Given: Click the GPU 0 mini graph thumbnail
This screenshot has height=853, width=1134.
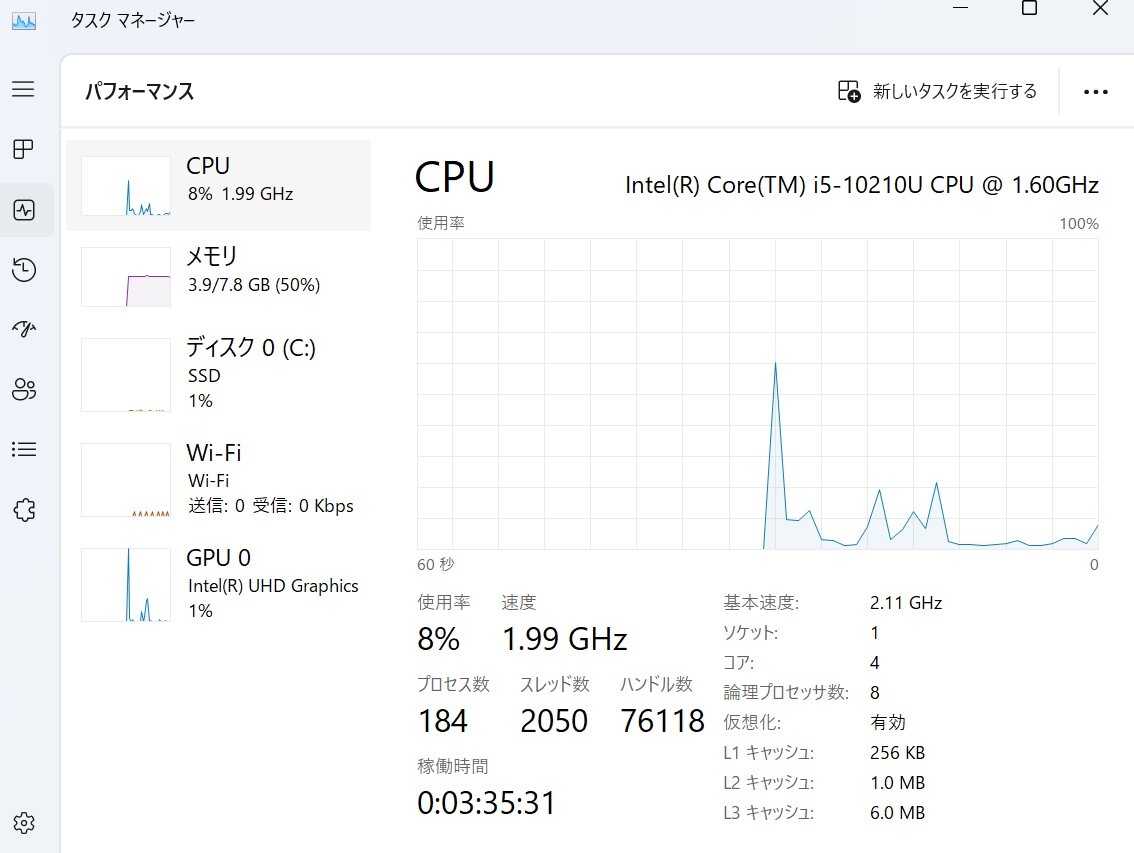Looking at the screenshot, I should point(126,585).
